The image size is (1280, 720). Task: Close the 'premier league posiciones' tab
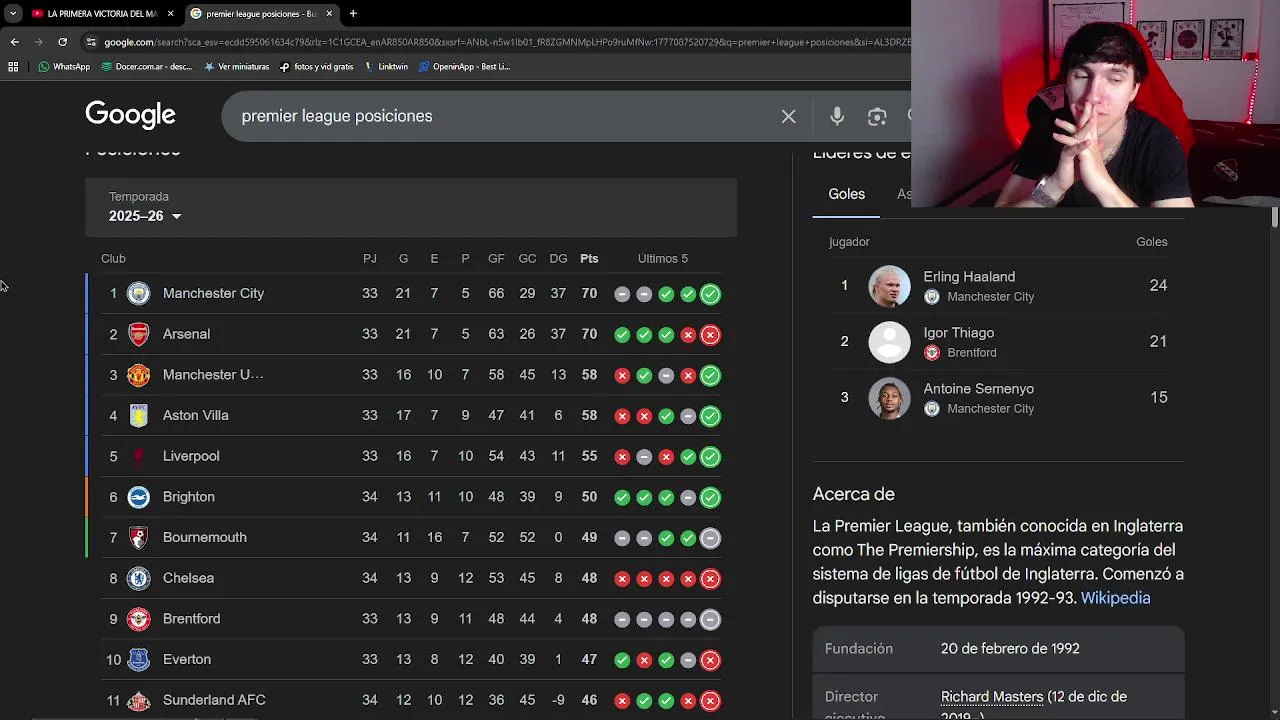(x=329, y=14)
